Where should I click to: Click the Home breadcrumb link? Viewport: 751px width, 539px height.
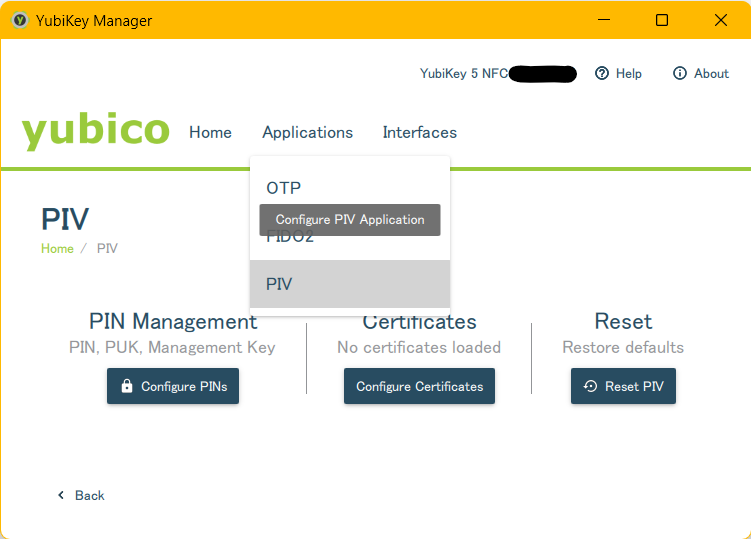point(57,248)
